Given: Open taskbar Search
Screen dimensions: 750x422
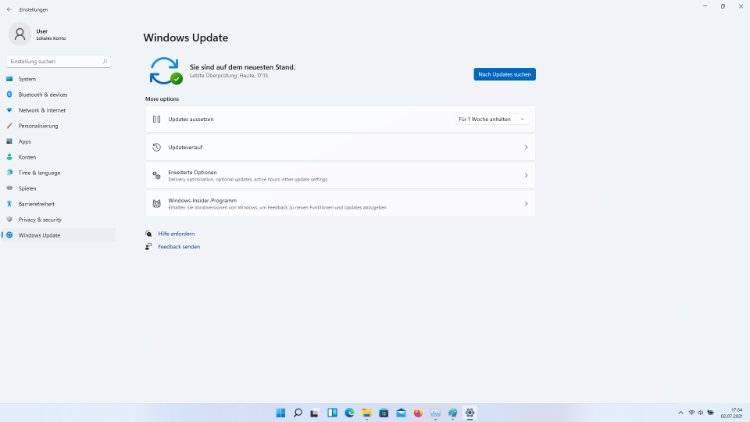Looking at the screenshot, I should [298, 413].
